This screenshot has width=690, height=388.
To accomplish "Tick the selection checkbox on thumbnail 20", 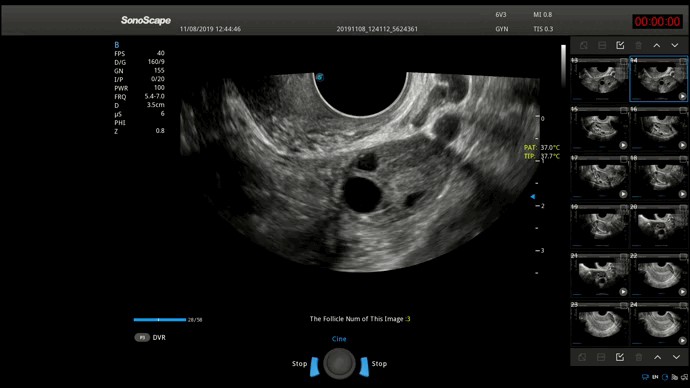I will 683,208.
